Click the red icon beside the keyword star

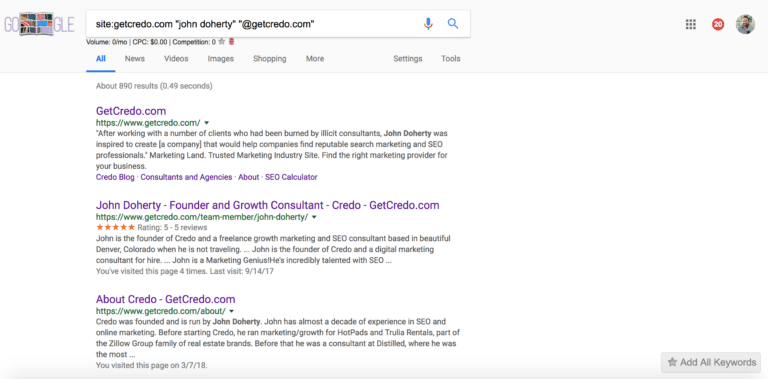232,42
